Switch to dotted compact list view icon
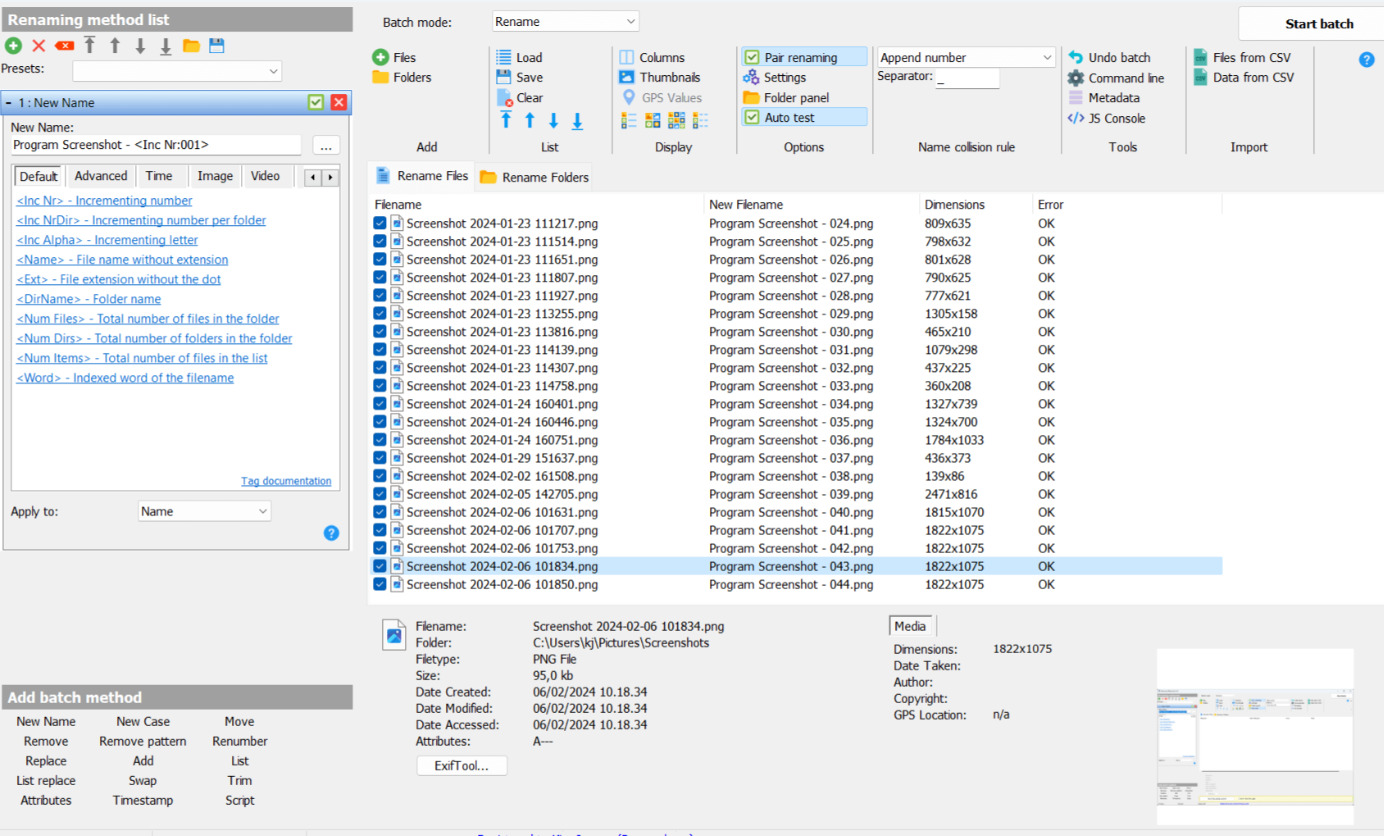1384x836 pixels. 700,120
